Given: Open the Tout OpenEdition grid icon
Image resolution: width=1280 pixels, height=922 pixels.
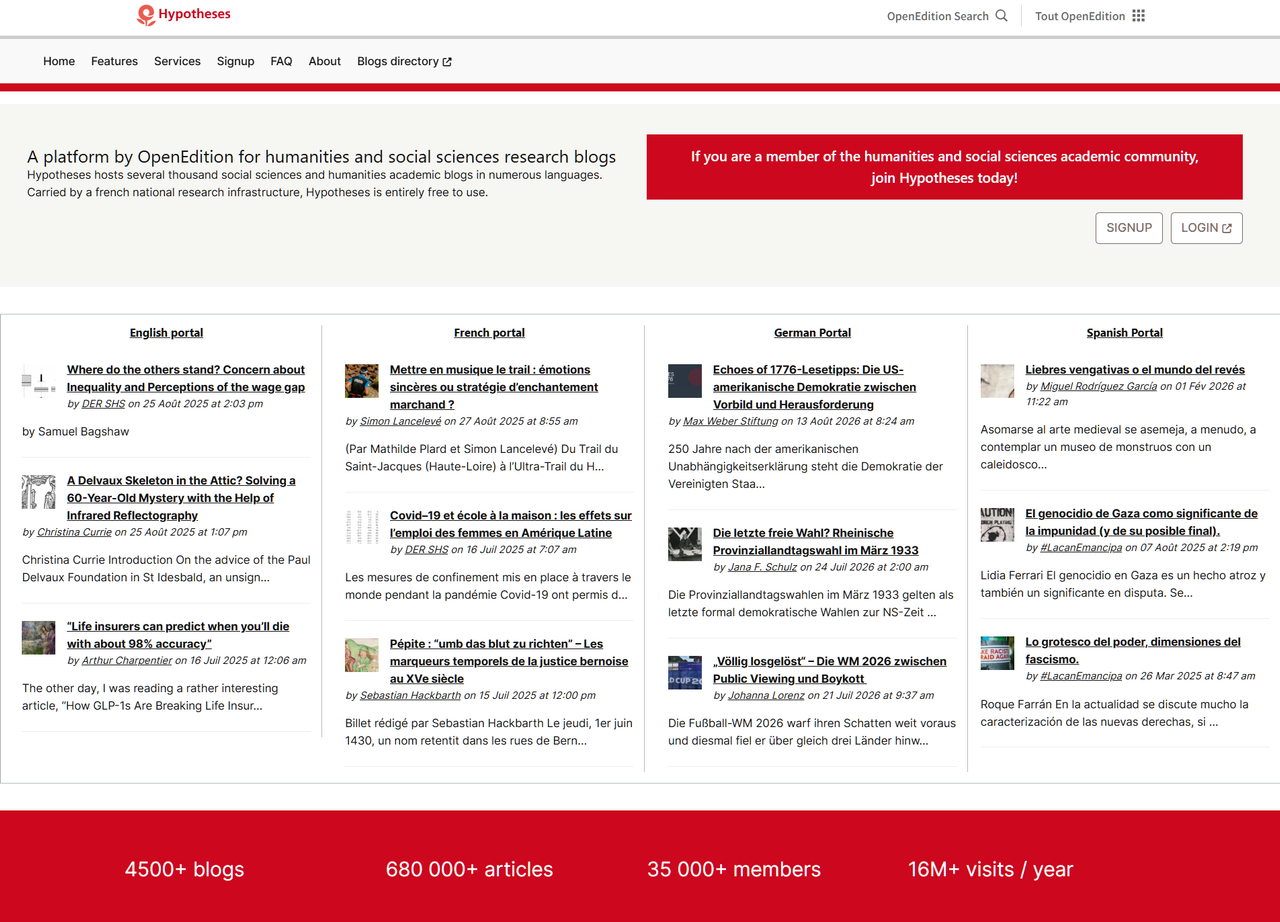Looking at the screenshot, I should (1138, 16).
